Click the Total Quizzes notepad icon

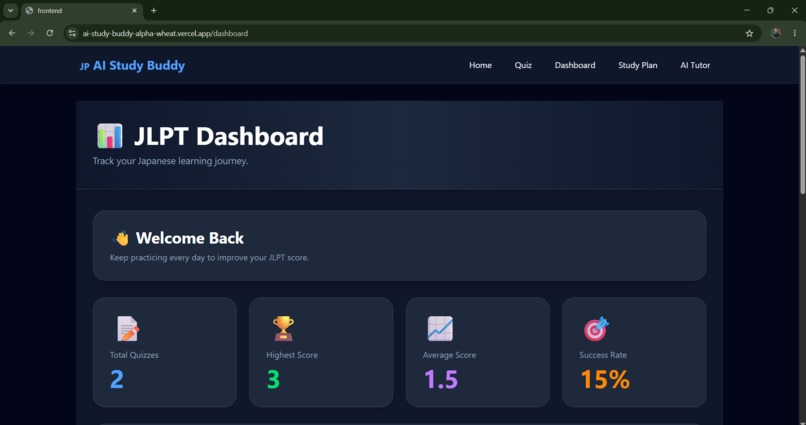coord(127,329)
